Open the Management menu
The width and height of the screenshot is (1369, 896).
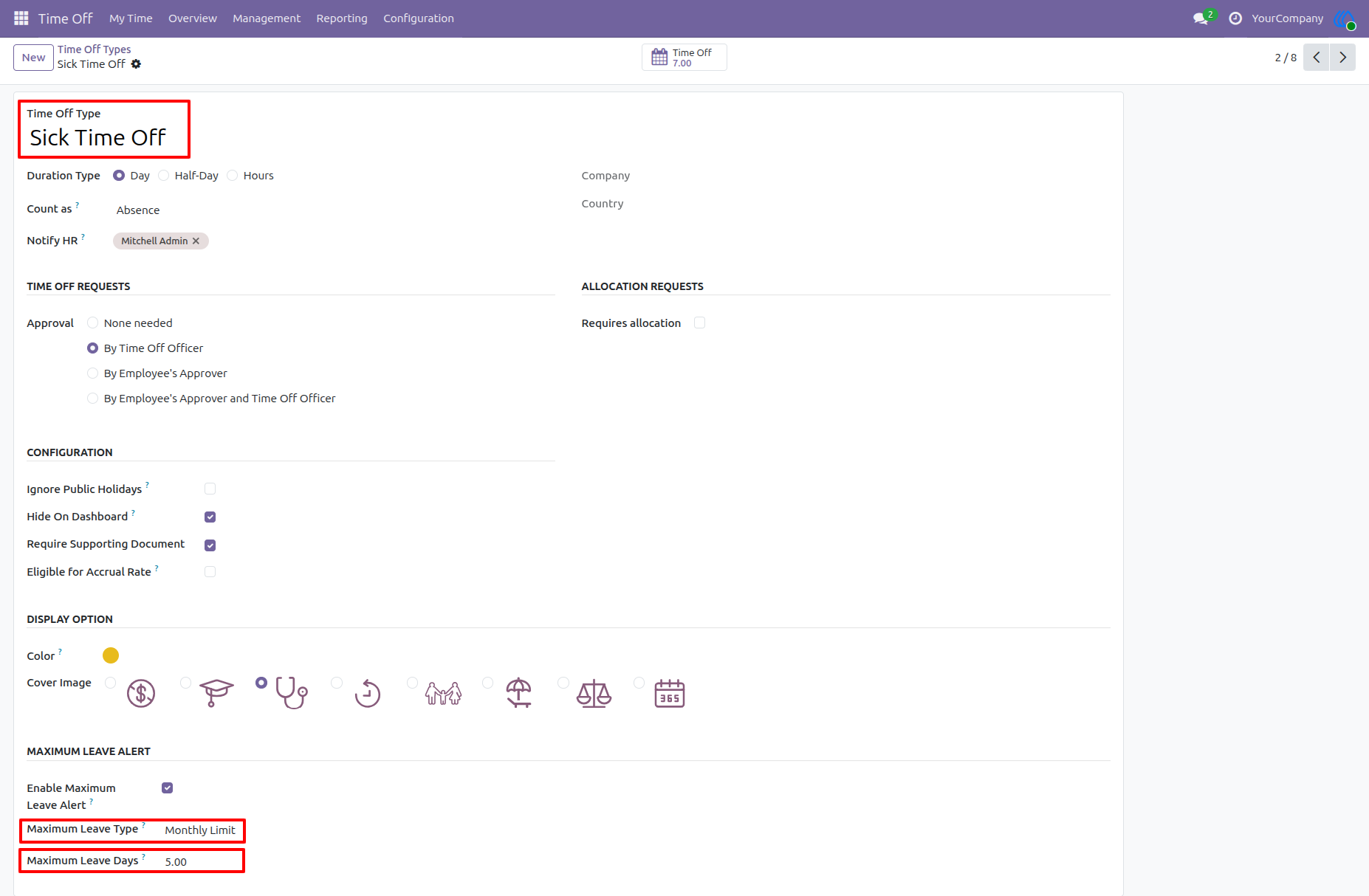pyautogui.click(x=267, y=18)
